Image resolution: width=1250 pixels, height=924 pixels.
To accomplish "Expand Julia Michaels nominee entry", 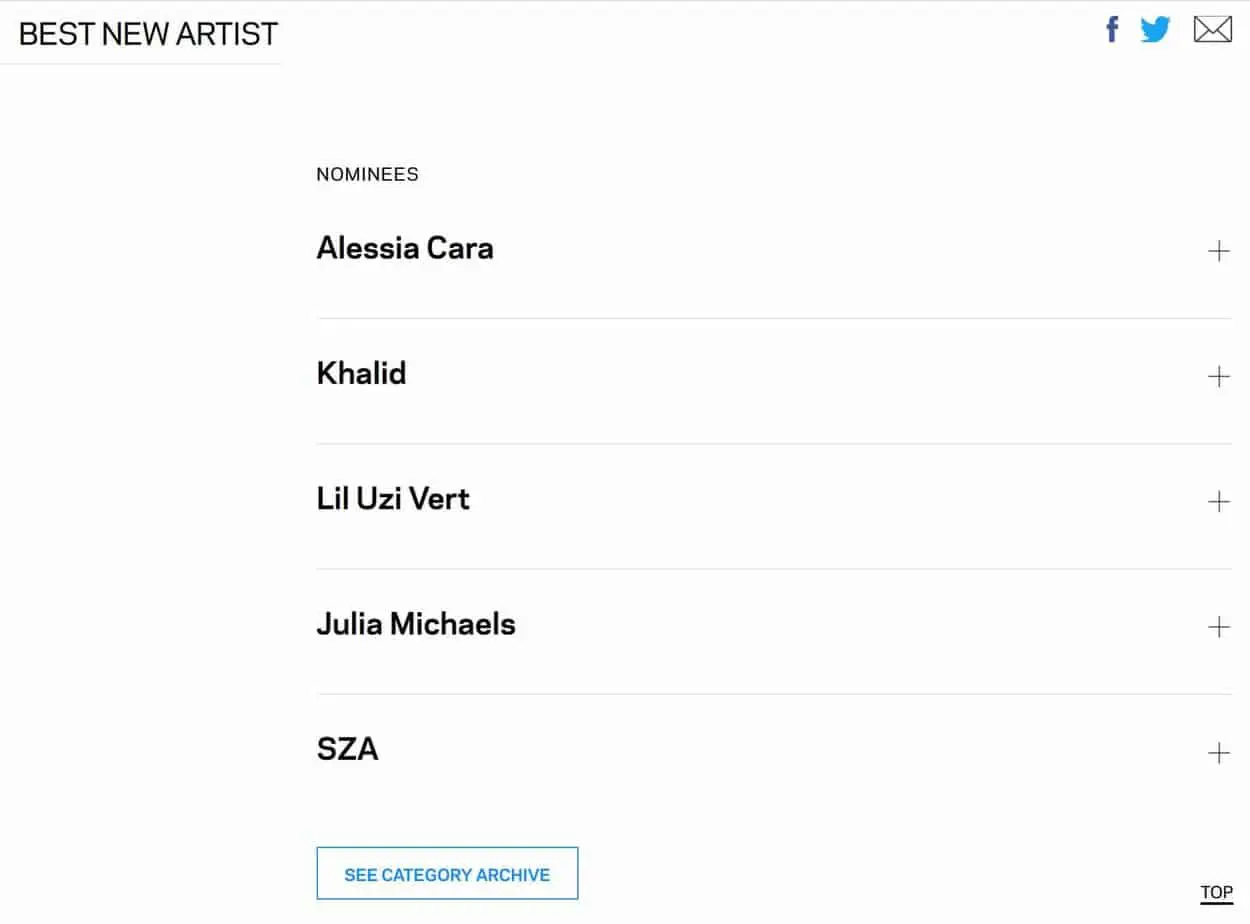I will (x=1218, y=627).
